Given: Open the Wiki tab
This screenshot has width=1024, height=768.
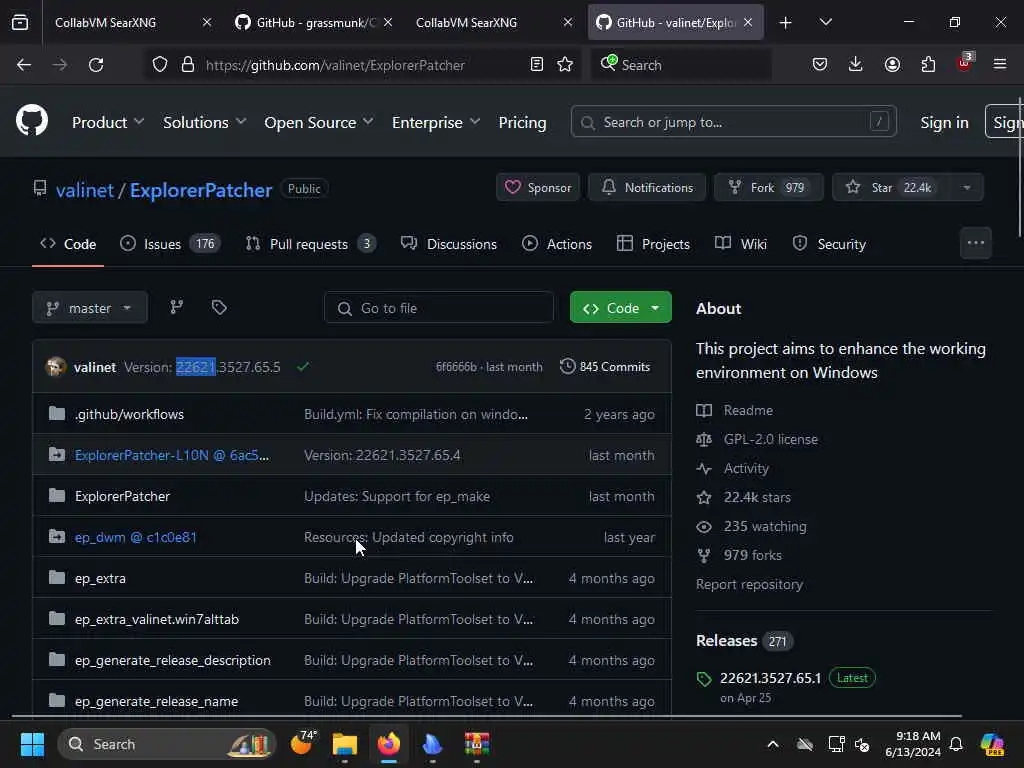Looking at the screenshot, I should (741, 244).
